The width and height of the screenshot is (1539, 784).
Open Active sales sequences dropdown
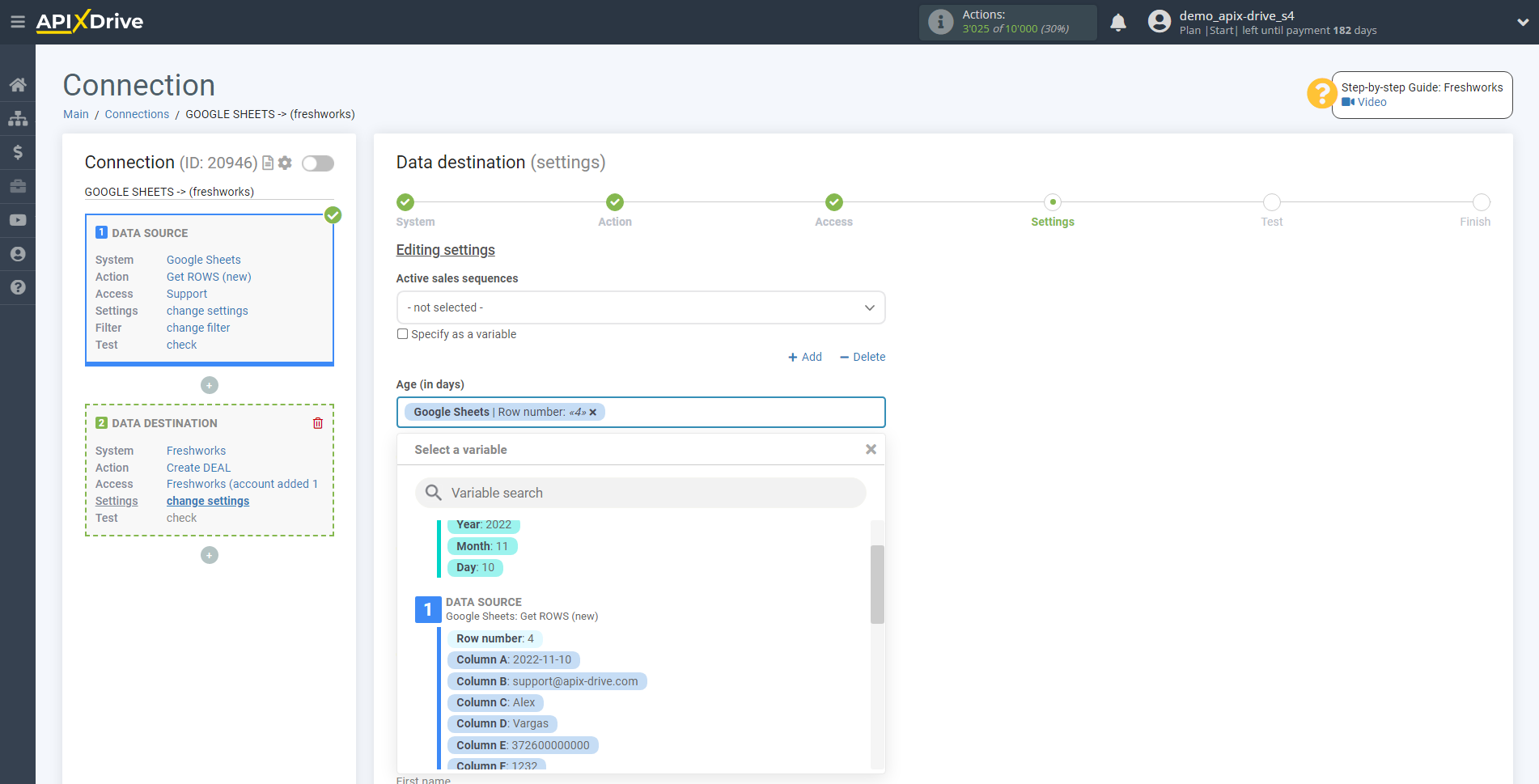[x=641, y=307]
